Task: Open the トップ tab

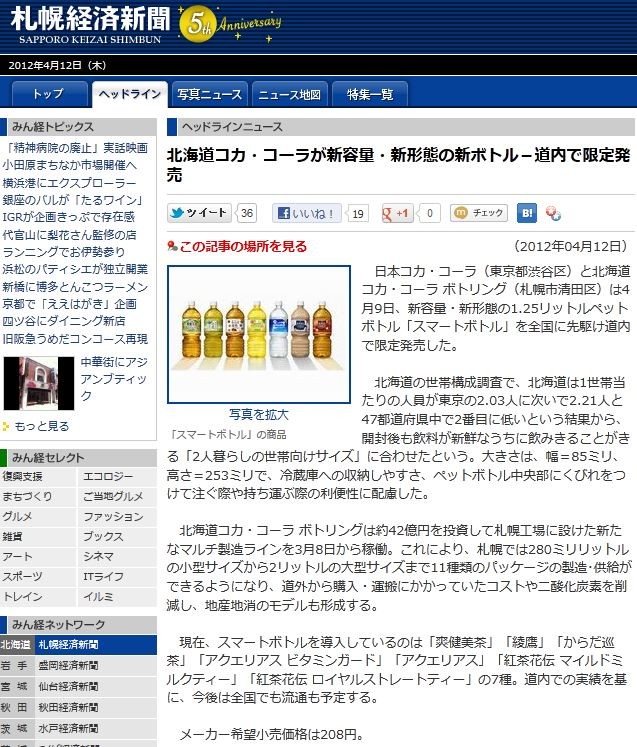Action: click(x=50, y=94)
